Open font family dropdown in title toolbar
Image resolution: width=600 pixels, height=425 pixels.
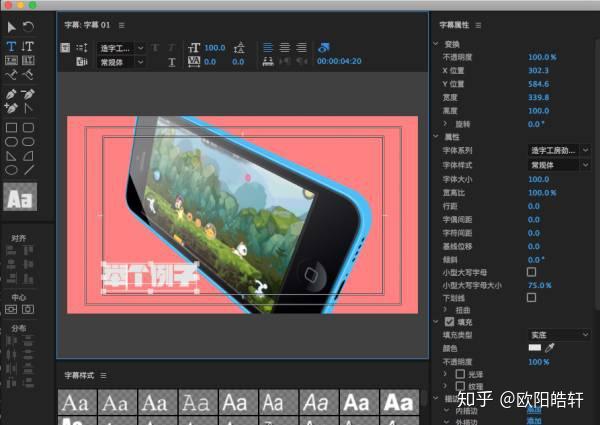pyautogui.click(x=120, y=48)
